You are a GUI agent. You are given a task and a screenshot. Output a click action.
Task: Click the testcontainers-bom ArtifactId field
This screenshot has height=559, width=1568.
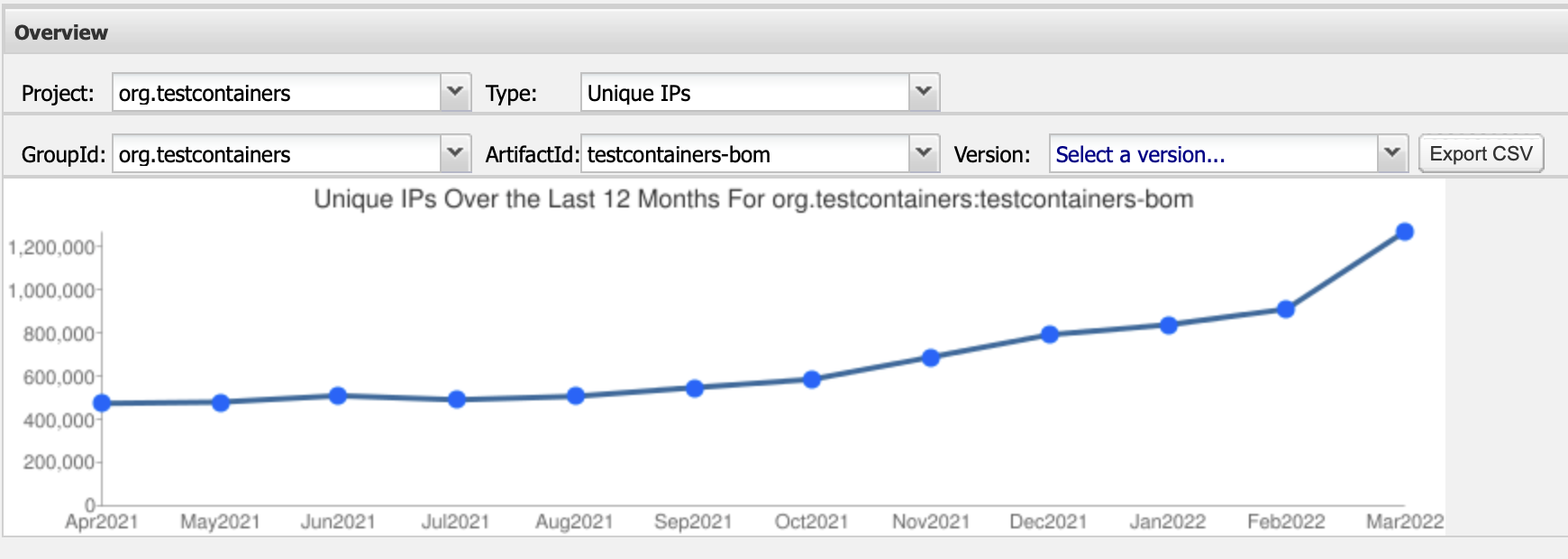tap(744, 154)
